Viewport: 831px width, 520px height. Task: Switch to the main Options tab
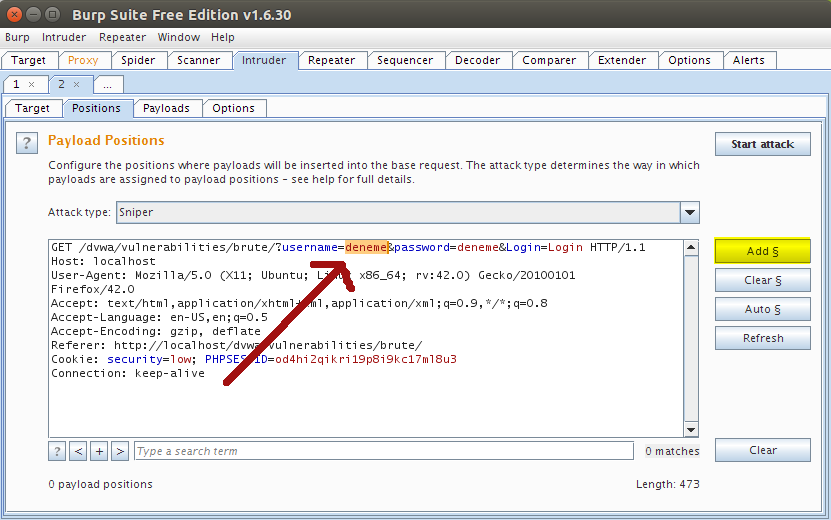tap(689, 60)
